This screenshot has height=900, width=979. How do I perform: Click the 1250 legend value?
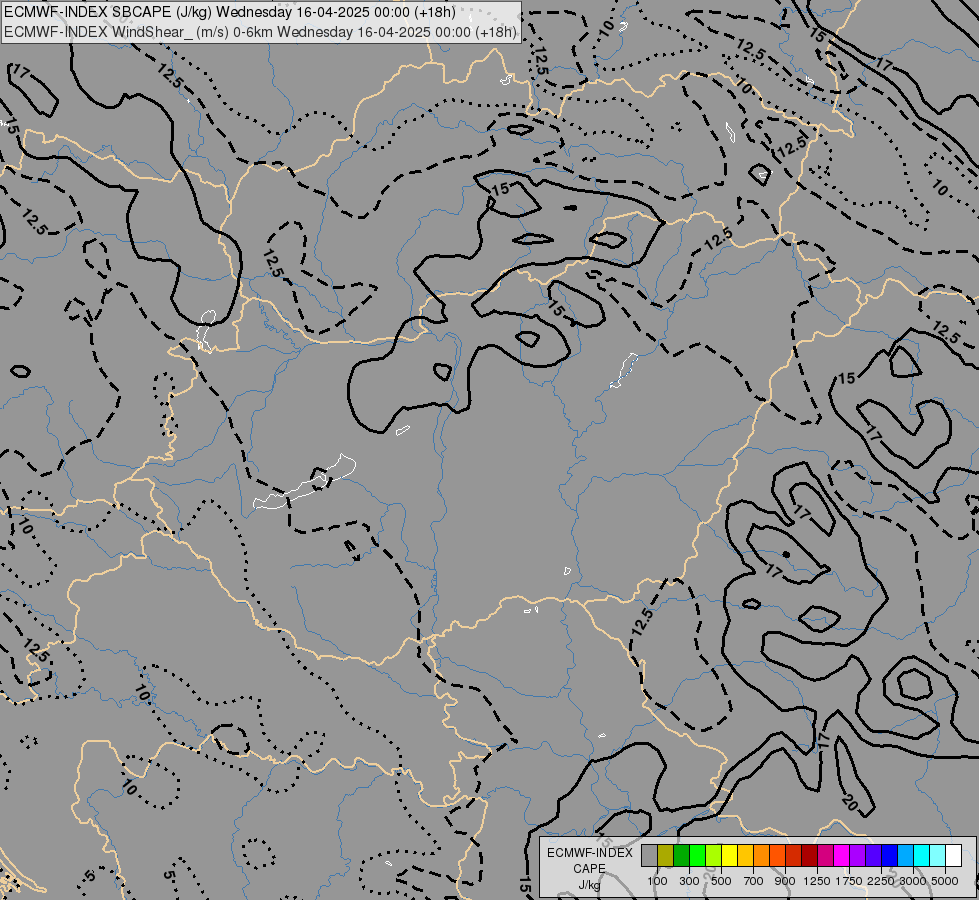817,881
